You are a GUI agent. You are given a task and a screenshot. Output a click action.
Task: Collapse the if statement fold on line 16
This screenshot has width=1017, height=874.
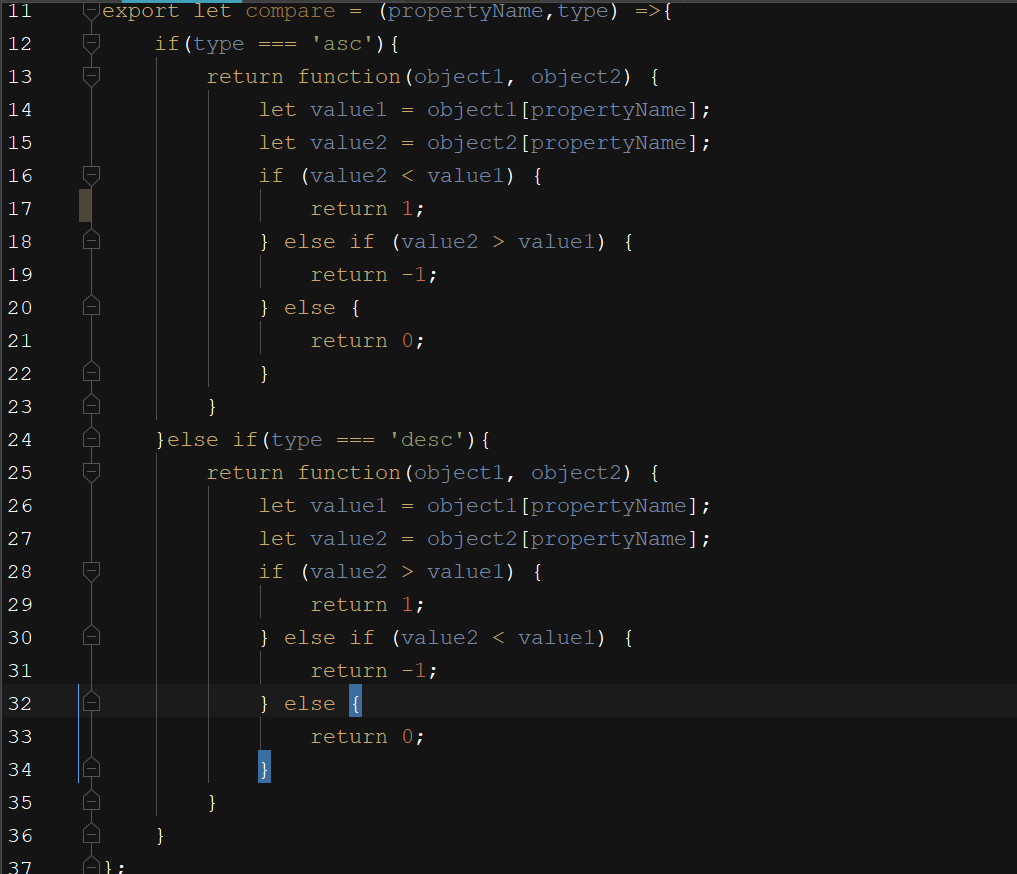(x=90, y=175)
